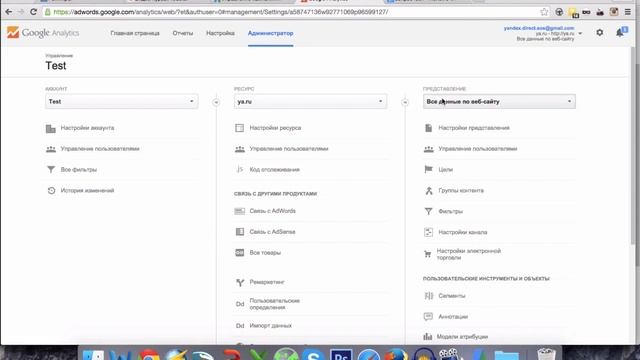Open the Test account dropdown

coord(122,101)
